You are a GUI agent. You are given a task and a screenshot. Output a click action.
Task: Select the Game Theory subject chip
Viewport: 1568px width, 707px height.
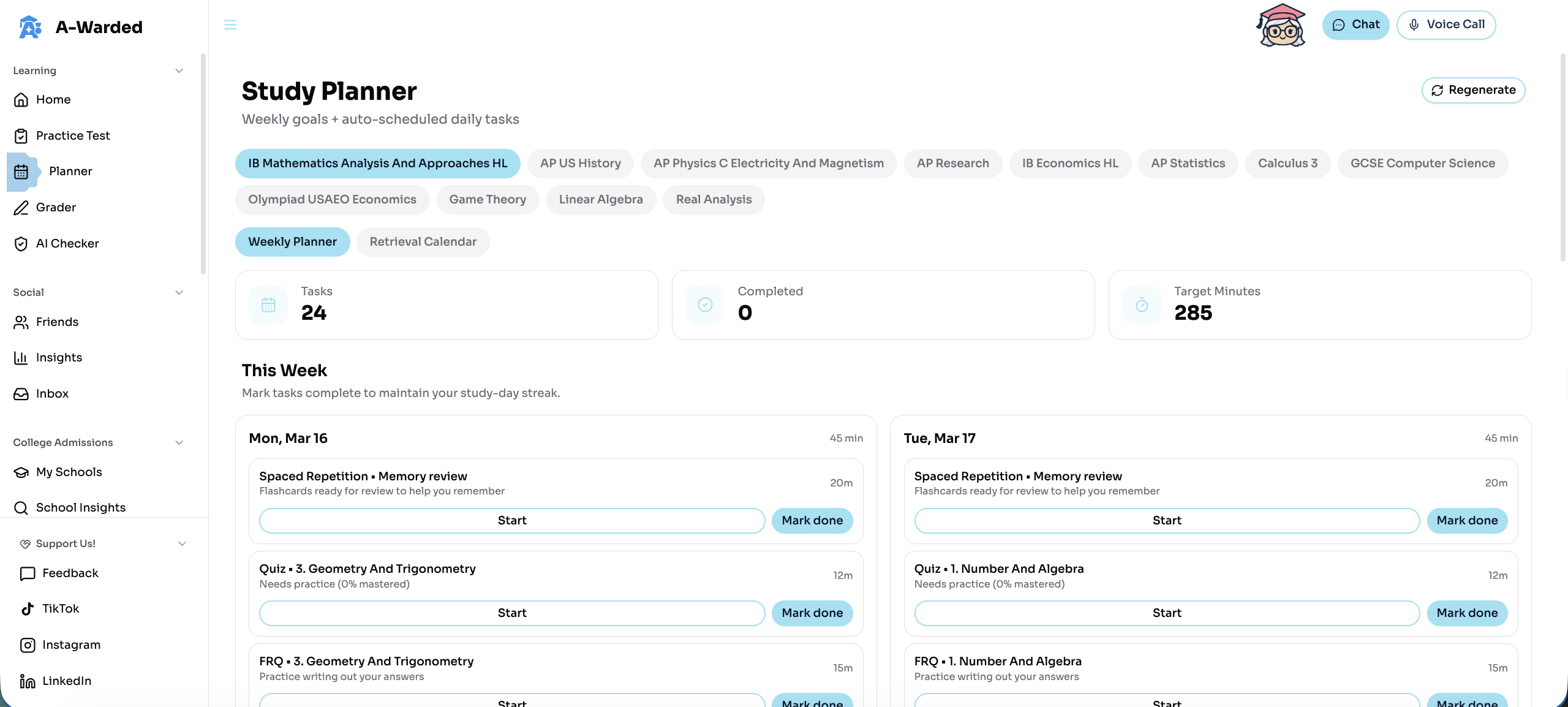[488, 199]
